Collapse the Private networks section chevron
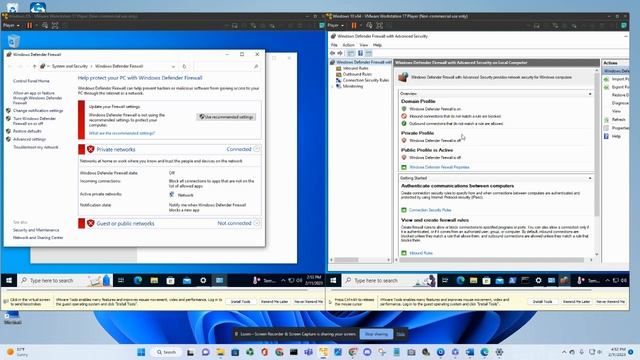This screenshot has width=640, height=360. (x=256, y=149)
